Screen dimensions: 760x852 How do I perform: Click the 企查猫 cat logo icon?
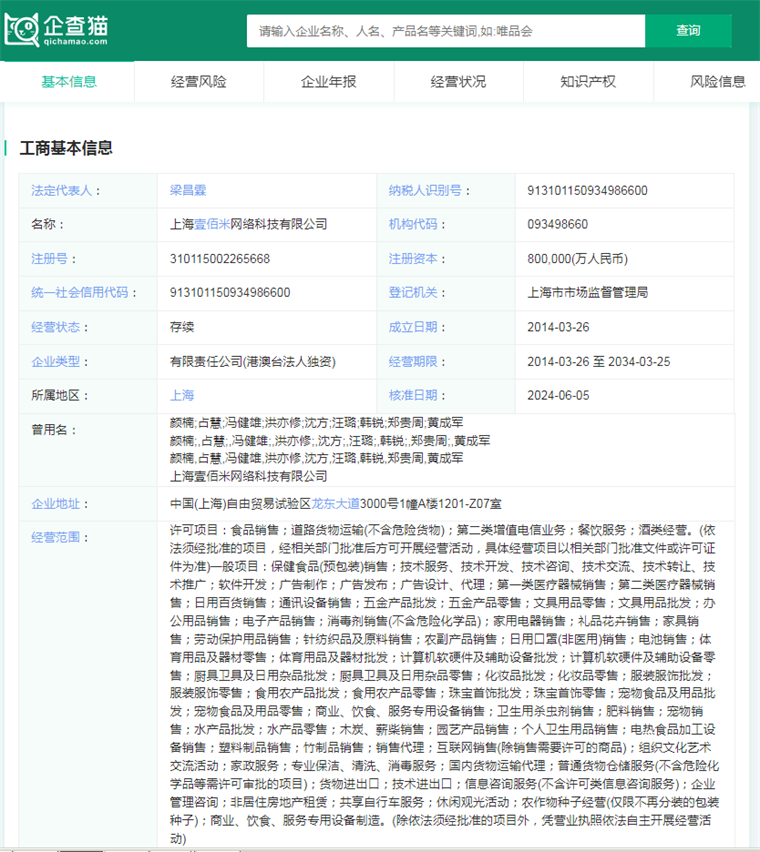tap(22, 29)
